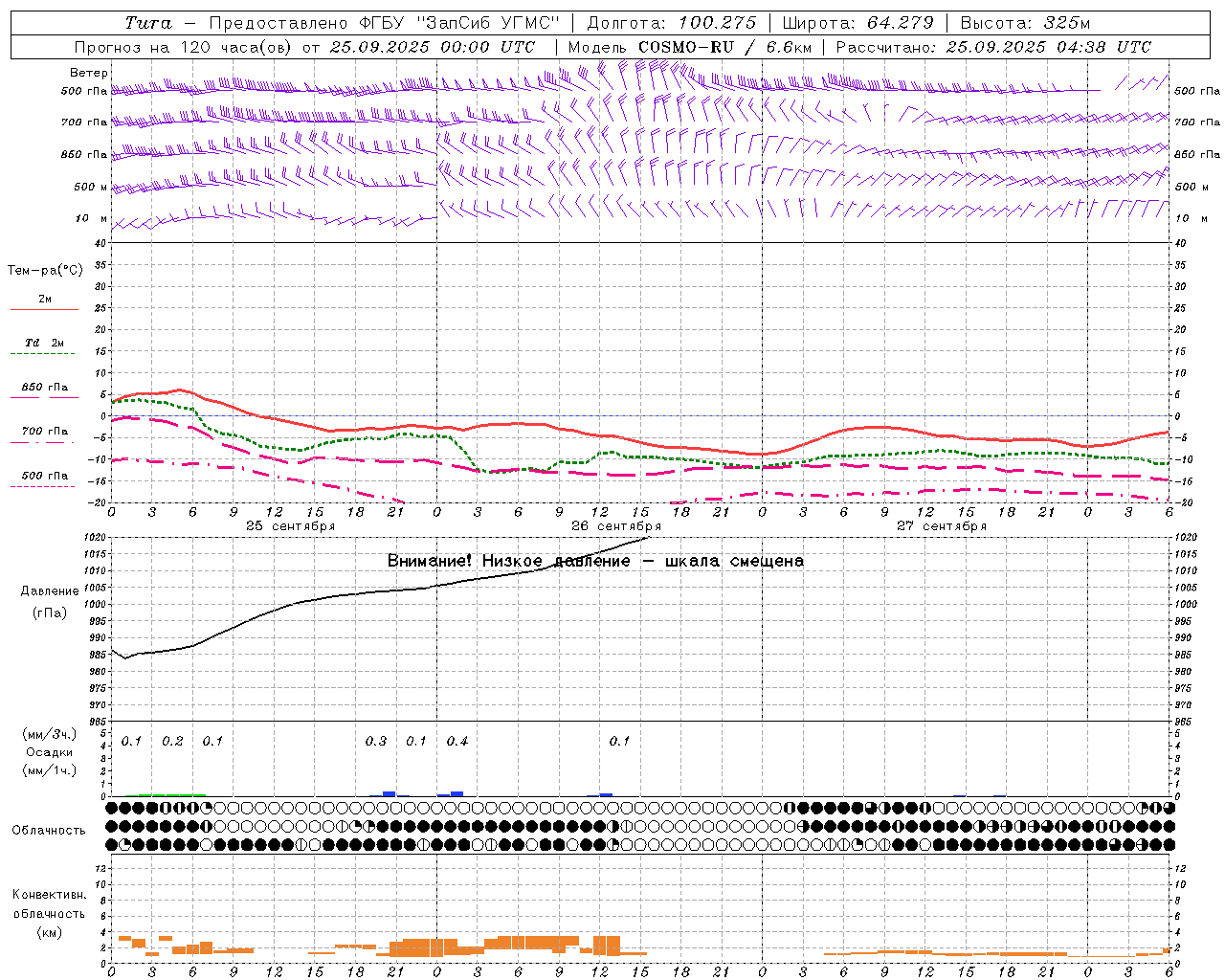
Task: Click the "Облачность" cloudiness label
Action: coord(49,831)
